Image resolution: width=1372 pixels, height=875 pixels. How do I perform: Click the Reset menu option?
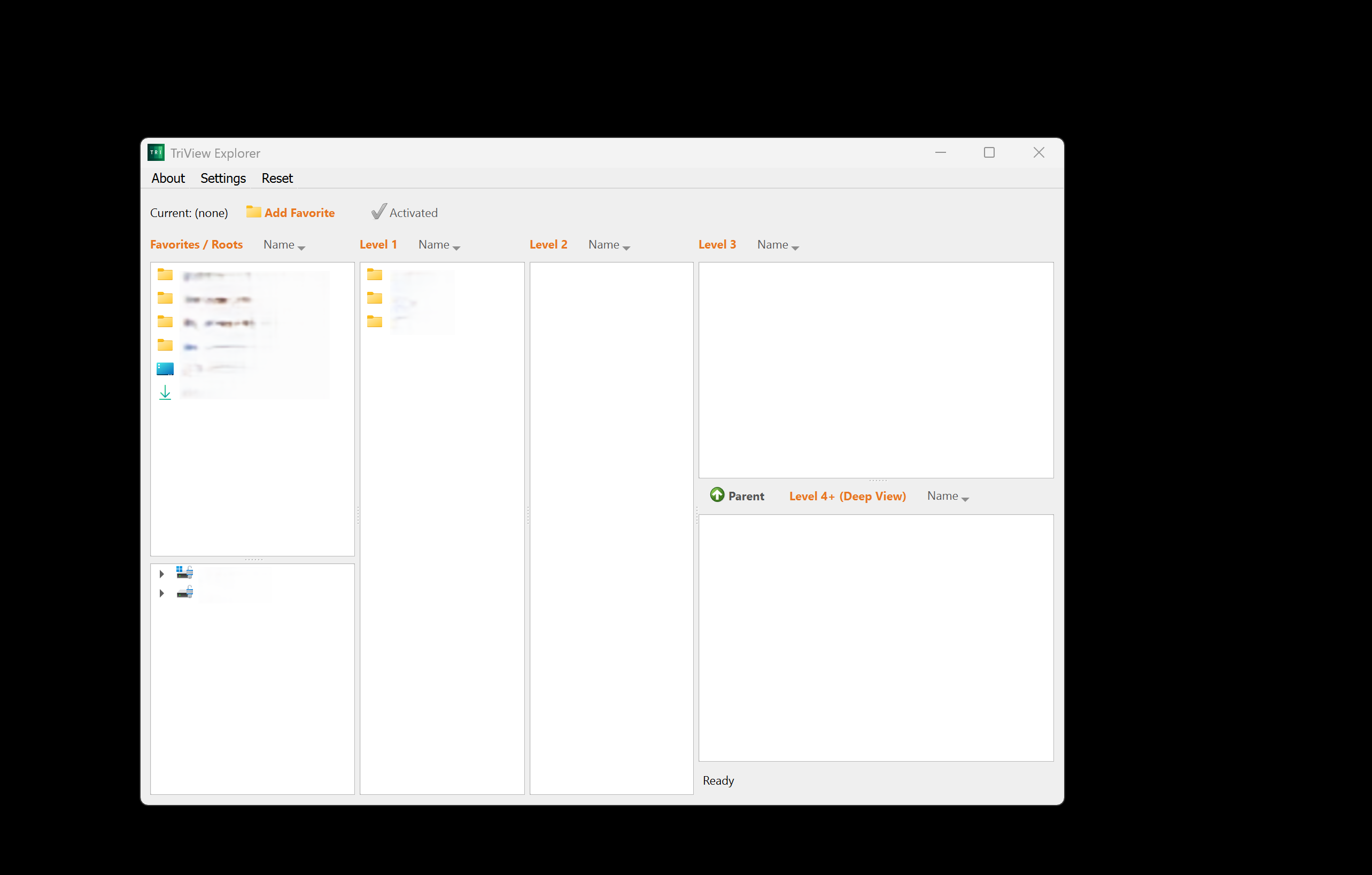coord(277,179)
